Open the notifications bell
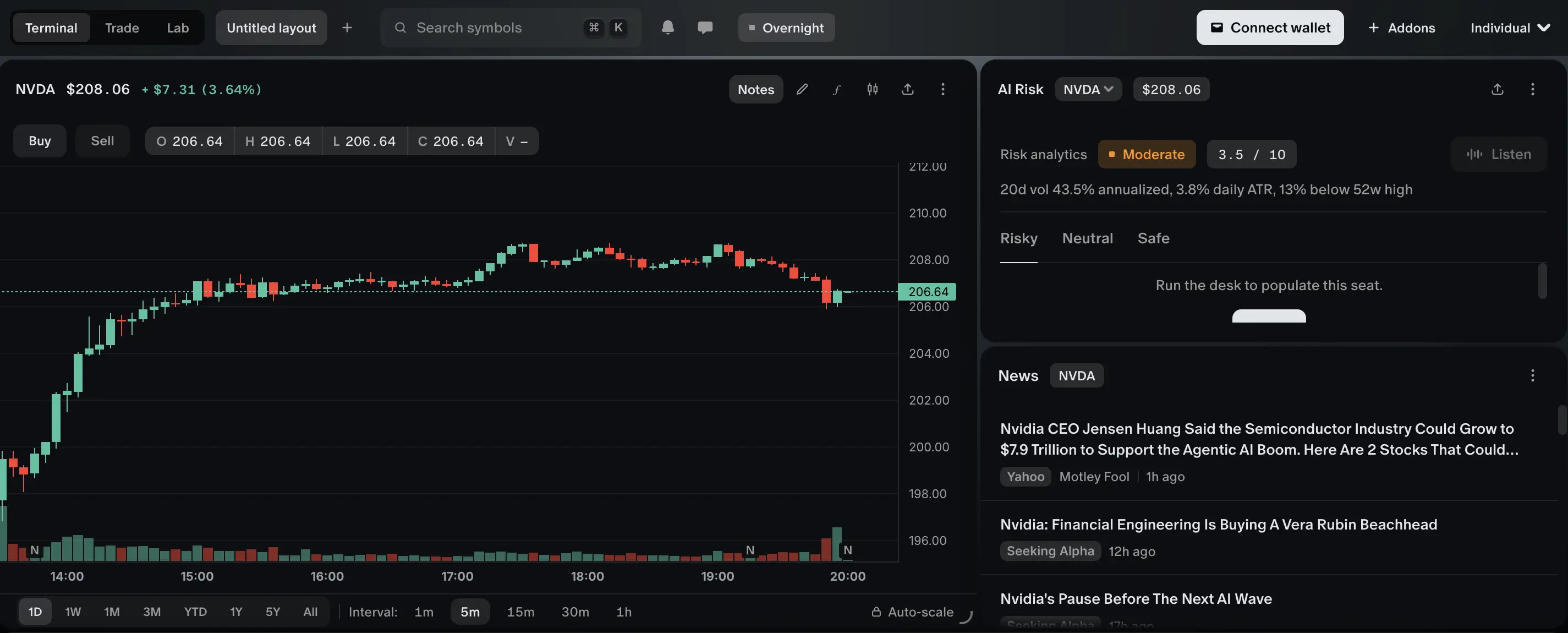The width and height of the screenshot is (1568, 633). coord(668,28)
